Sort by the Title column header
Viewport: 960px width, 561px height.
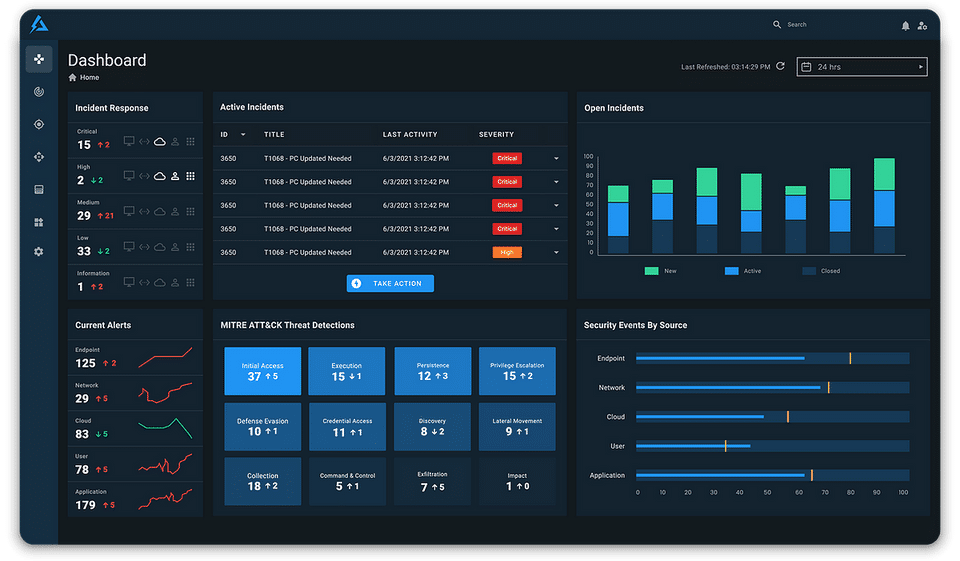(274, 135)
